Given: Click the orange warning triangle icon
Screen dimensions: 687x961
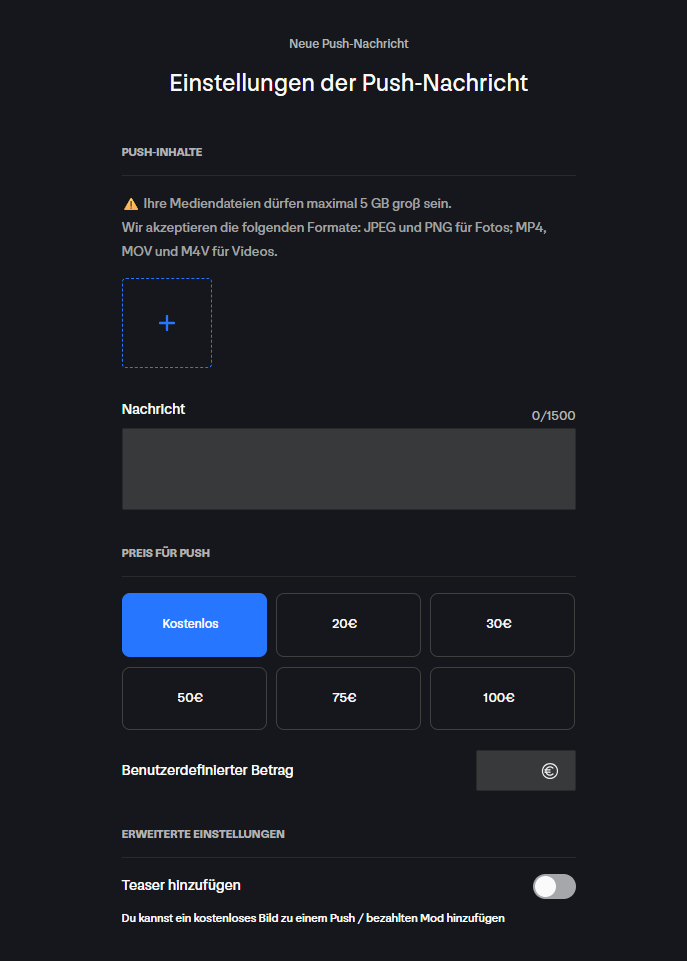Looking at the screenshot, I should coord(131,204).
